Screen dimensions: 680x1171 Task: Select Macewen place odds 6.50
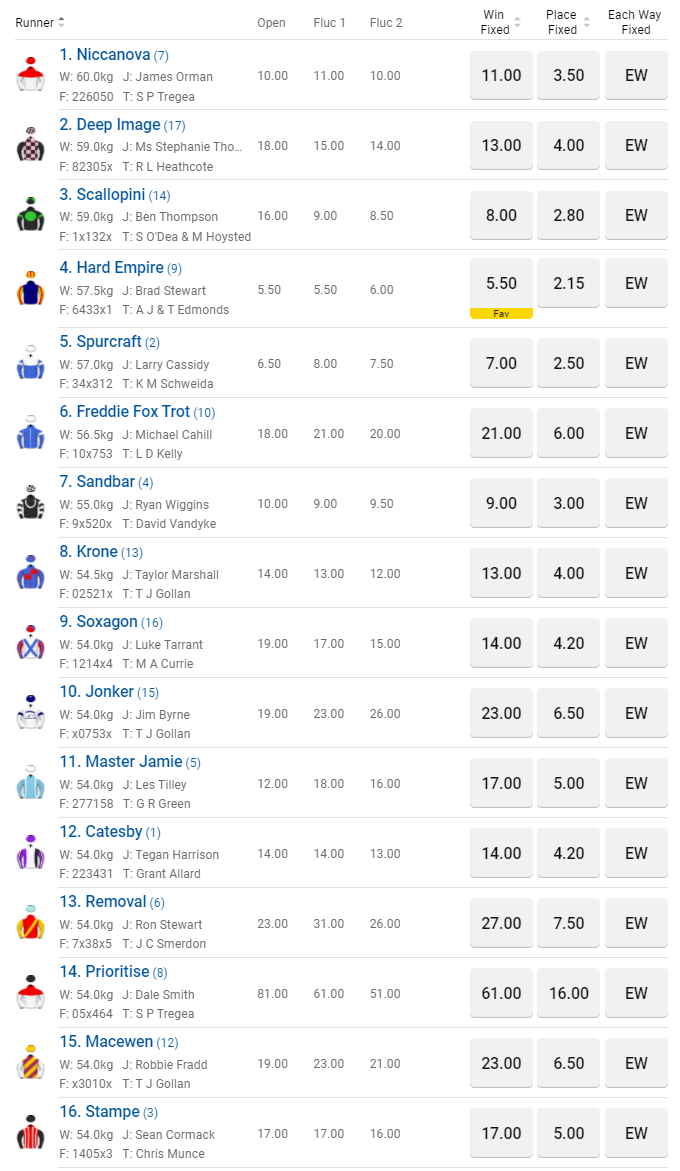(x=569, y=1063)
